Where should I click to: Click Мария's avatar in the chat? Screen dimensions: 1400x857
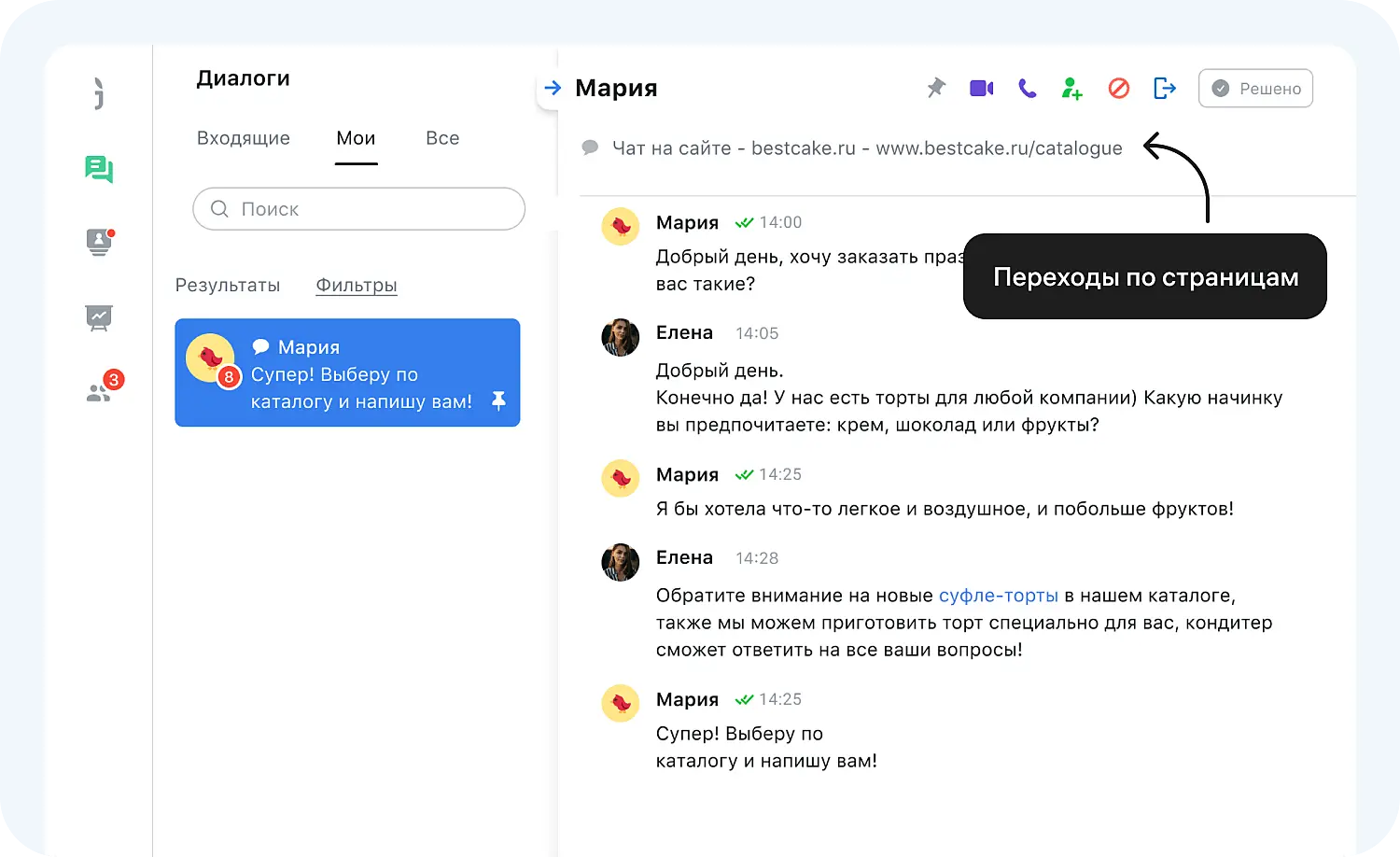[x=620, y=226]
